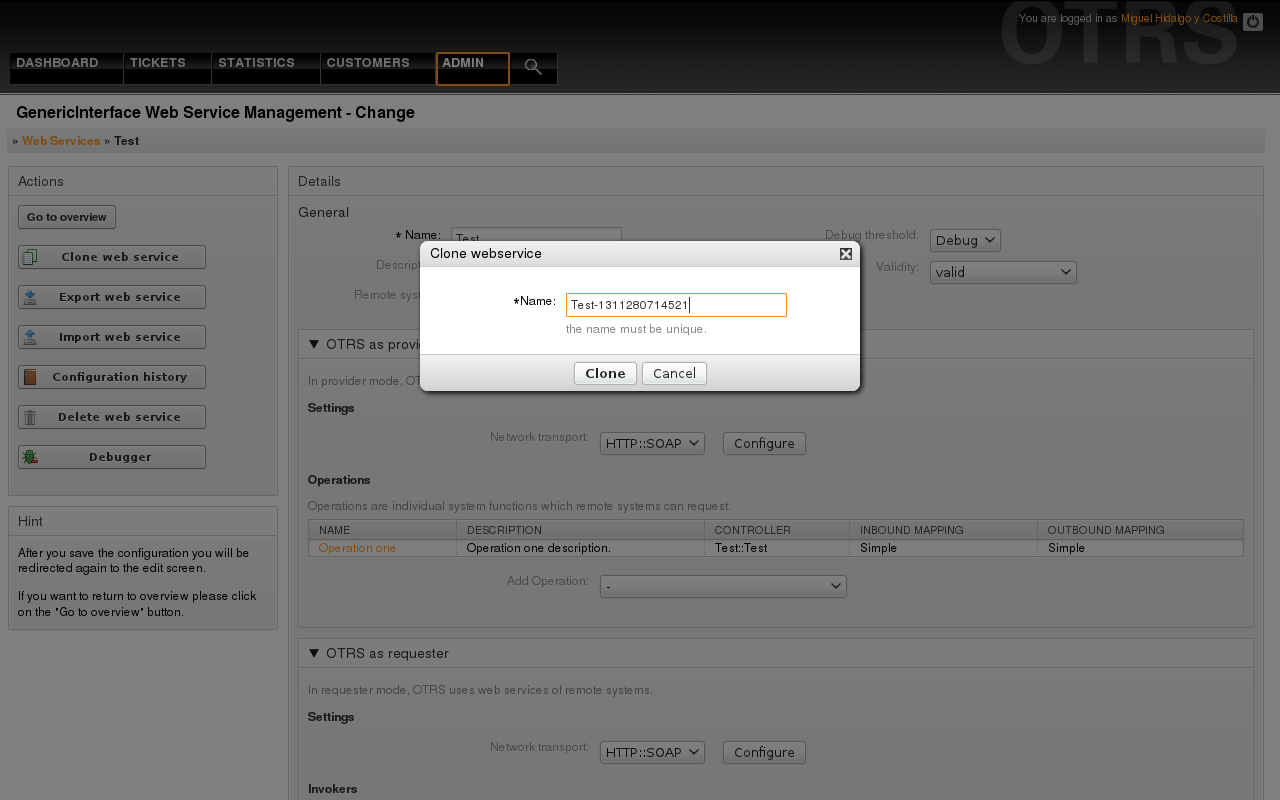1280x800 pixels.
Task: Open the Operation one link
Action: (x=357, y=548)
